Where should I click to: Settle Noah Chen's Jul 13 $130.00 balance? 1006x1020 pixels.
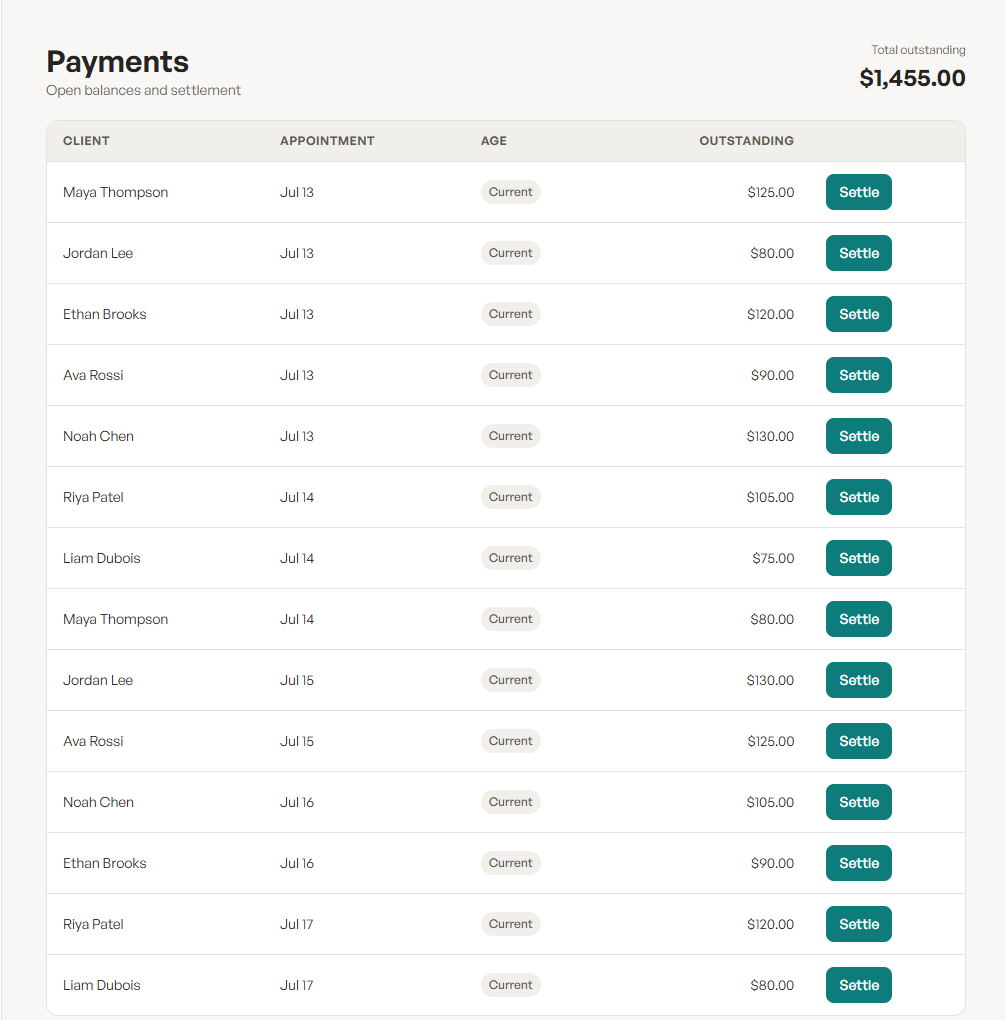tap(858, 436)
